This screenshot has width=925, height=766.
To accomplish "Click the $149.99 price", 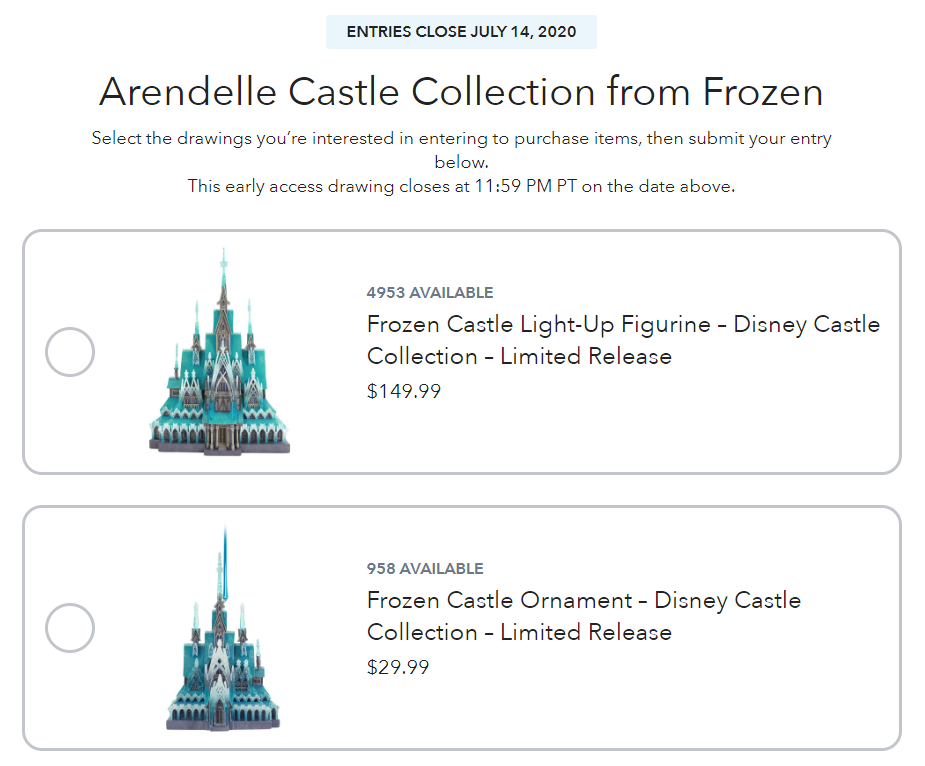I will click(404, 391).
